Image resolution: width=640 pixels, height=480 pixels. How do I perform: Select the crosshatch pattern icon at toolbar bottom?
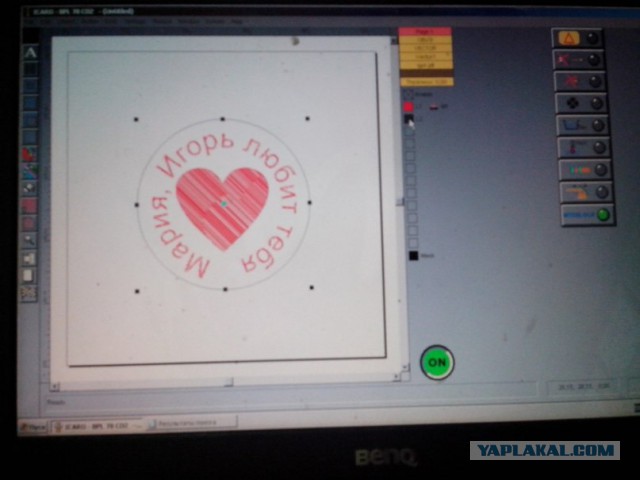[29, 293]
